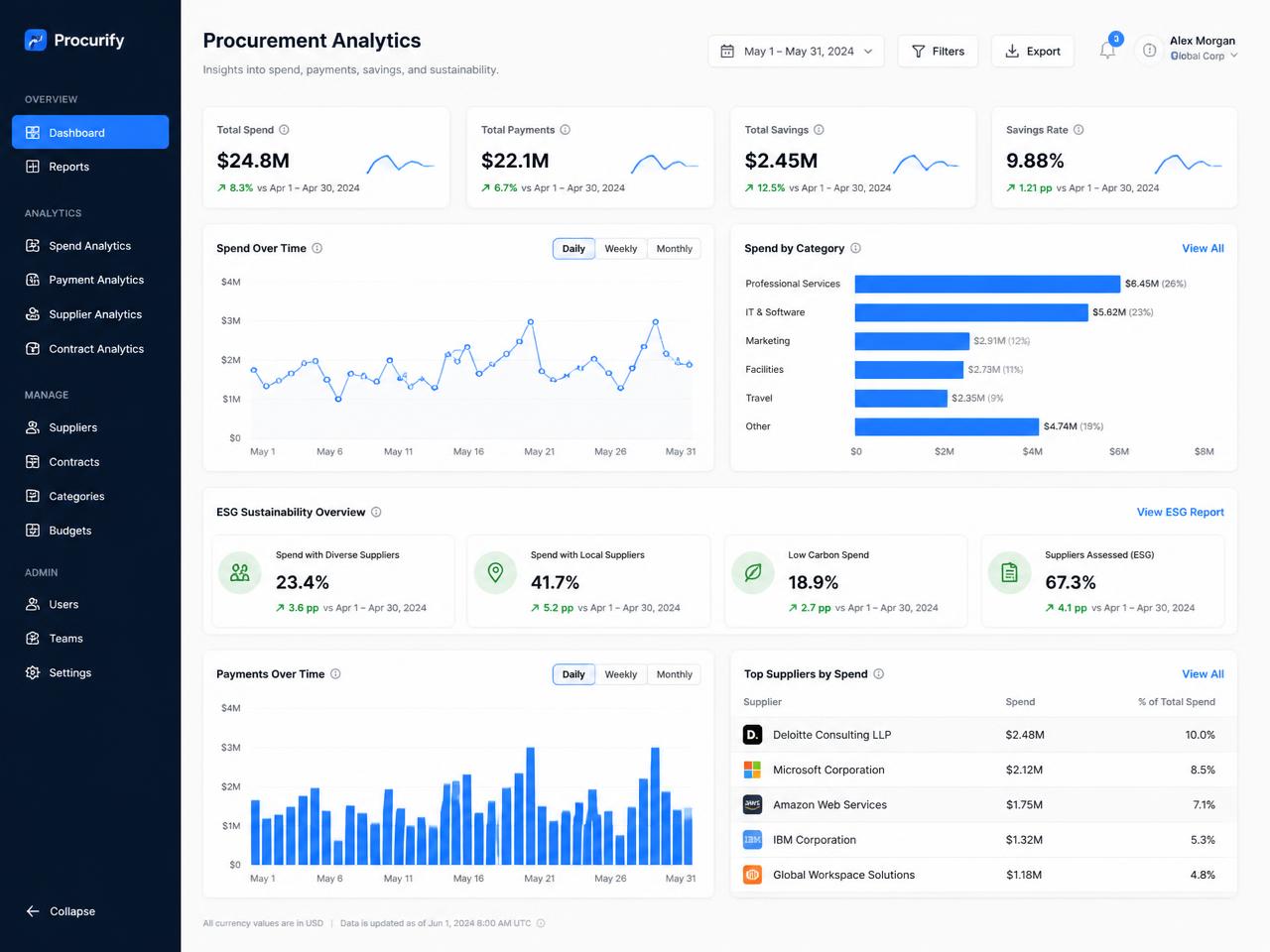Click the Spend Over Time info icon

click(x=317, y=249)
